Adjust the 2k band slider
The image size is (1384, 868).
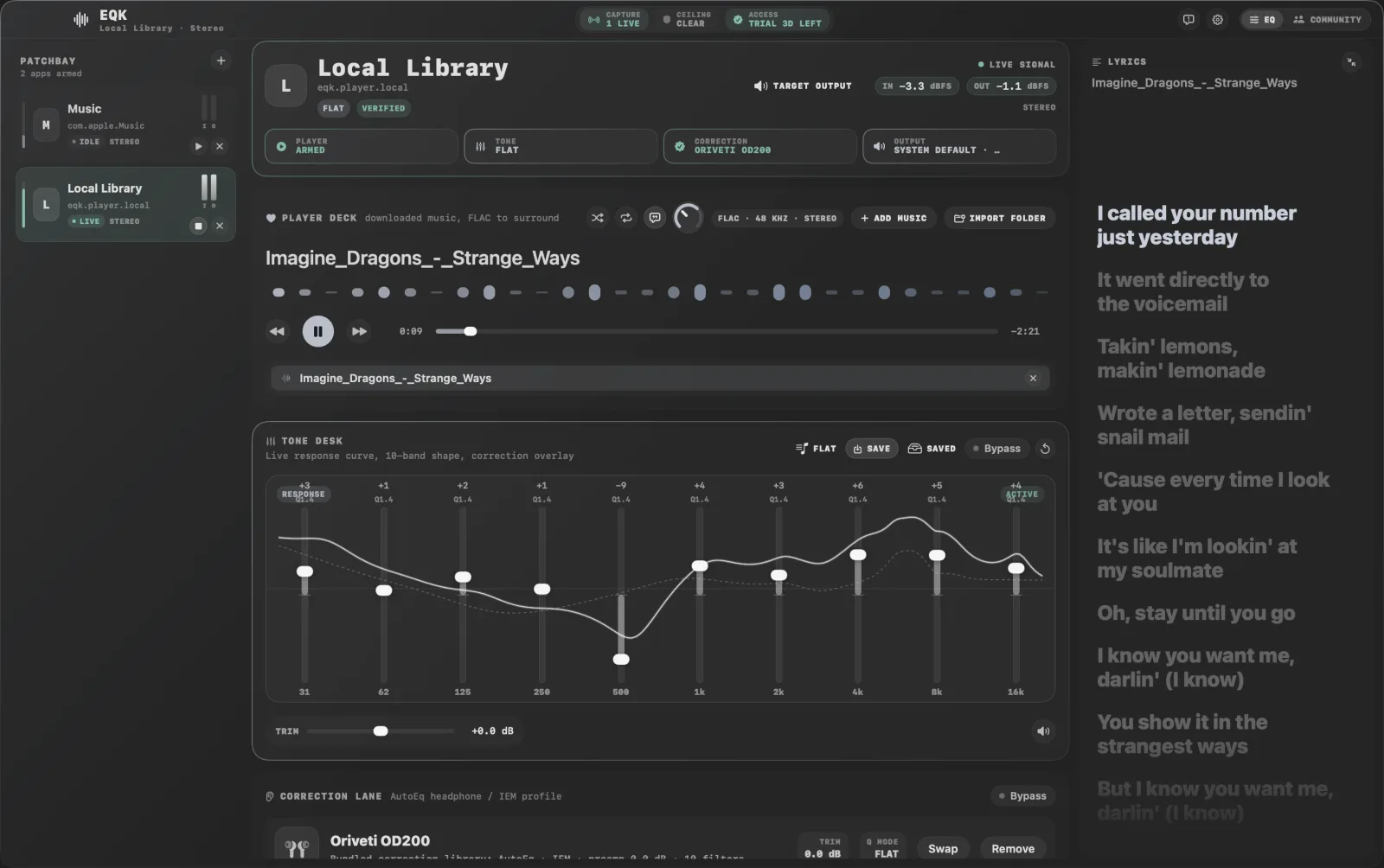778,575
